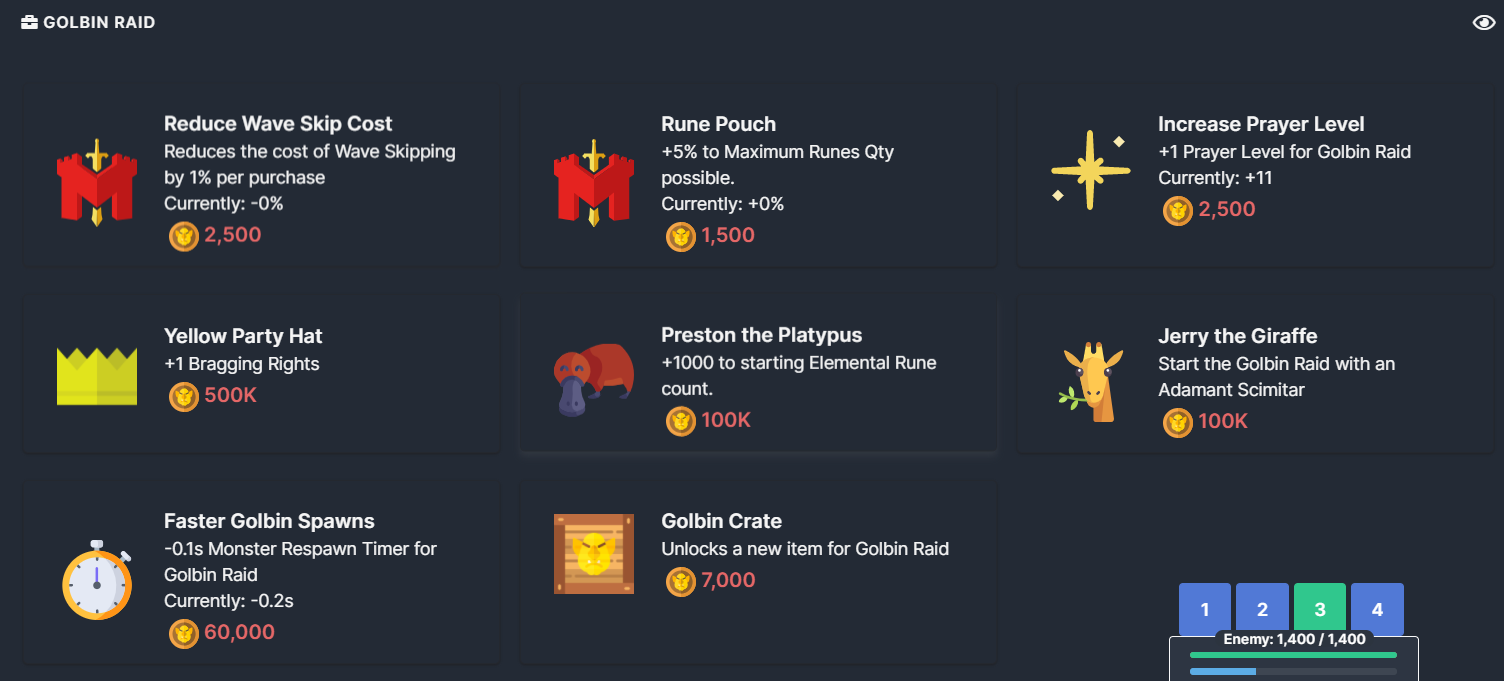Select the Increase Prayer Level star icon
This screenshot has width=1504, height=681.
tap(1090, 170)
